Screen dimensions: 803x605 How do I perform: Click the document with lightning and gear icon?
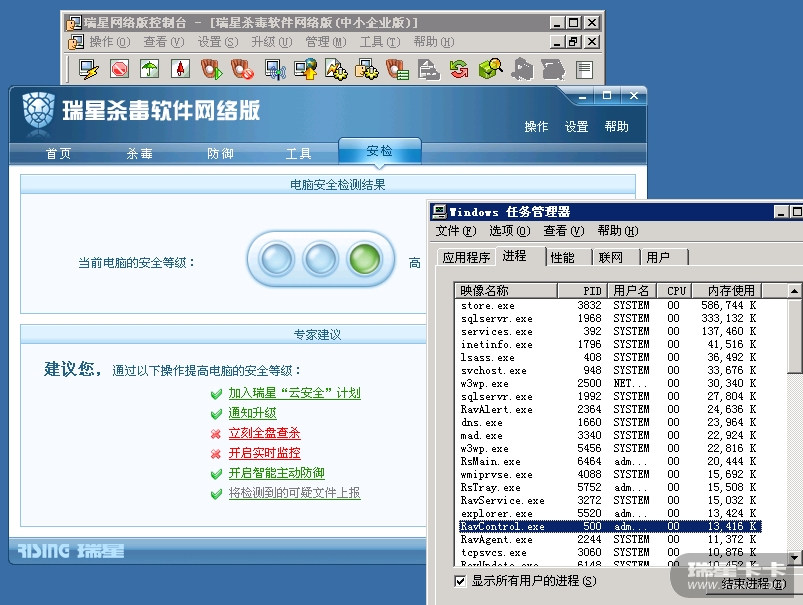coord(336,69)
